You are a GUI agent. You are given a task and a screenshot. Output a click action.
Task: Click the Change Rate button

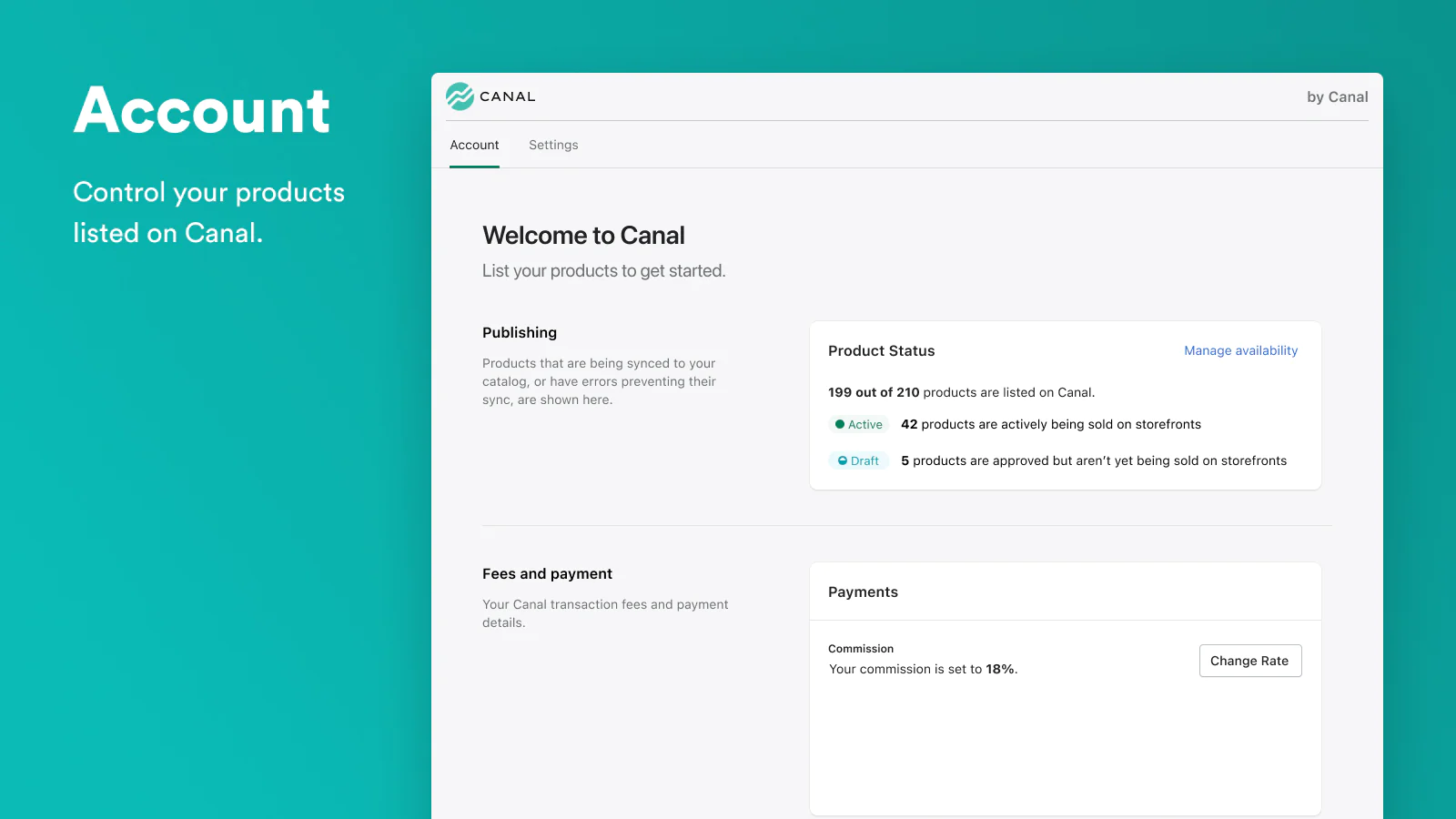(x=1250, y=661)
